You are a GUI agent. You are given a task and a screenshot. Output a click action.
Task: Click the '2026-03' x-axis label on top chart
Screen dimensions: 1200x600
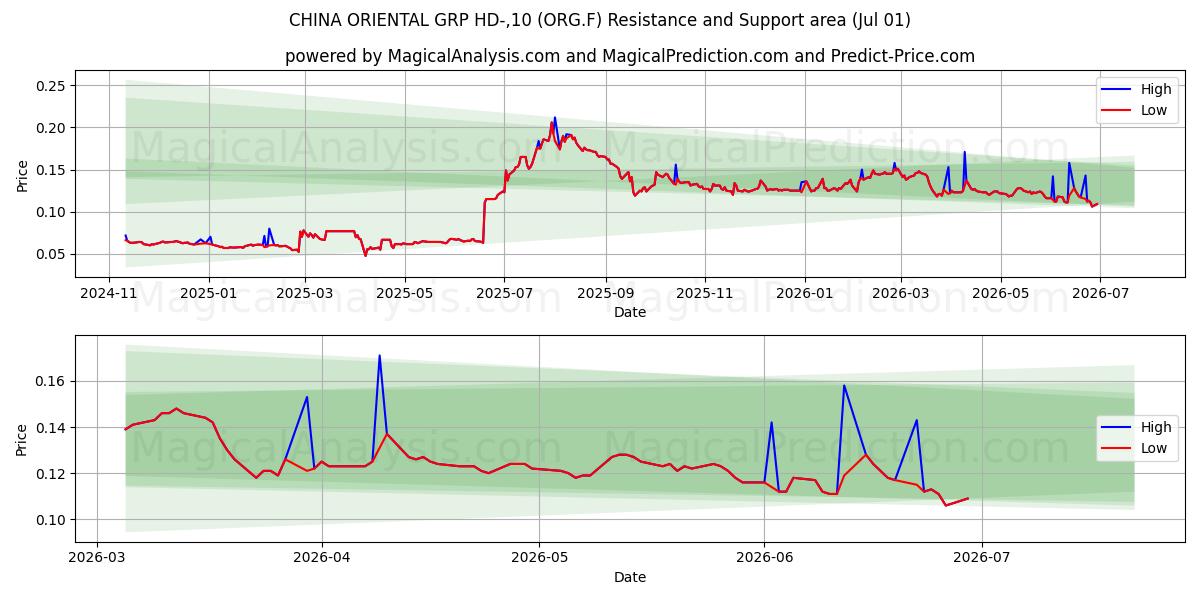tap(901, 293)
